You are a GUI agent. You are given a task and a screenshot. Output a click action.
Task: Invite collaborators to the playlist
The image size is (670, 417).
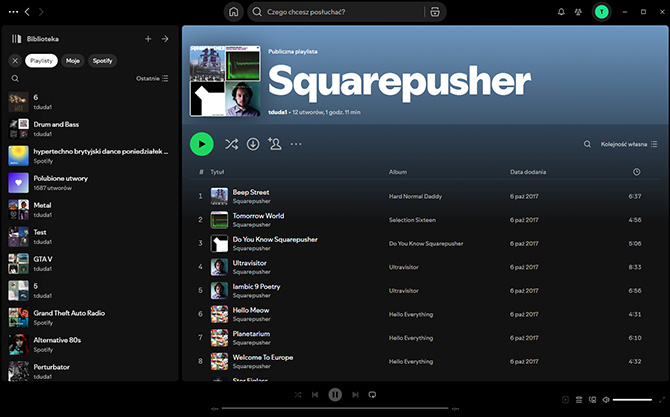click(x=274, y=144)
